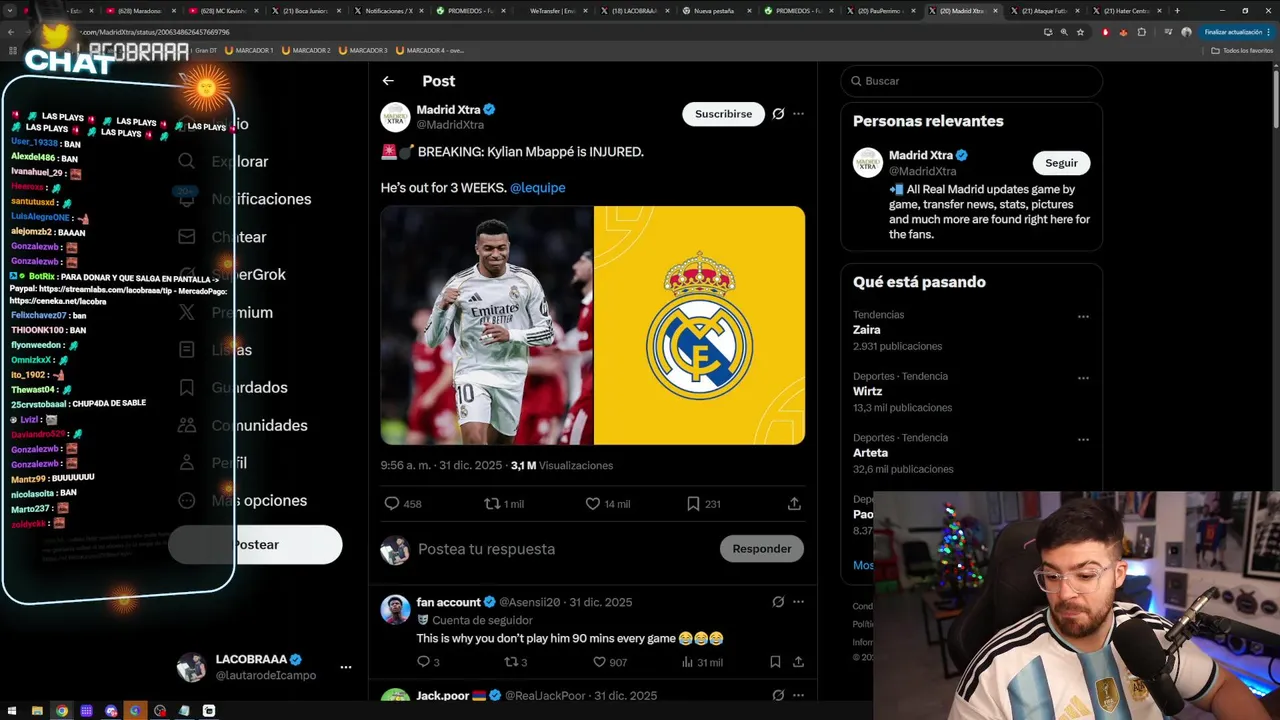1280x720 pixels.
Task: Open Madrid Xtra avatar in Personas relevantes
Action: (x=868, y=163)
